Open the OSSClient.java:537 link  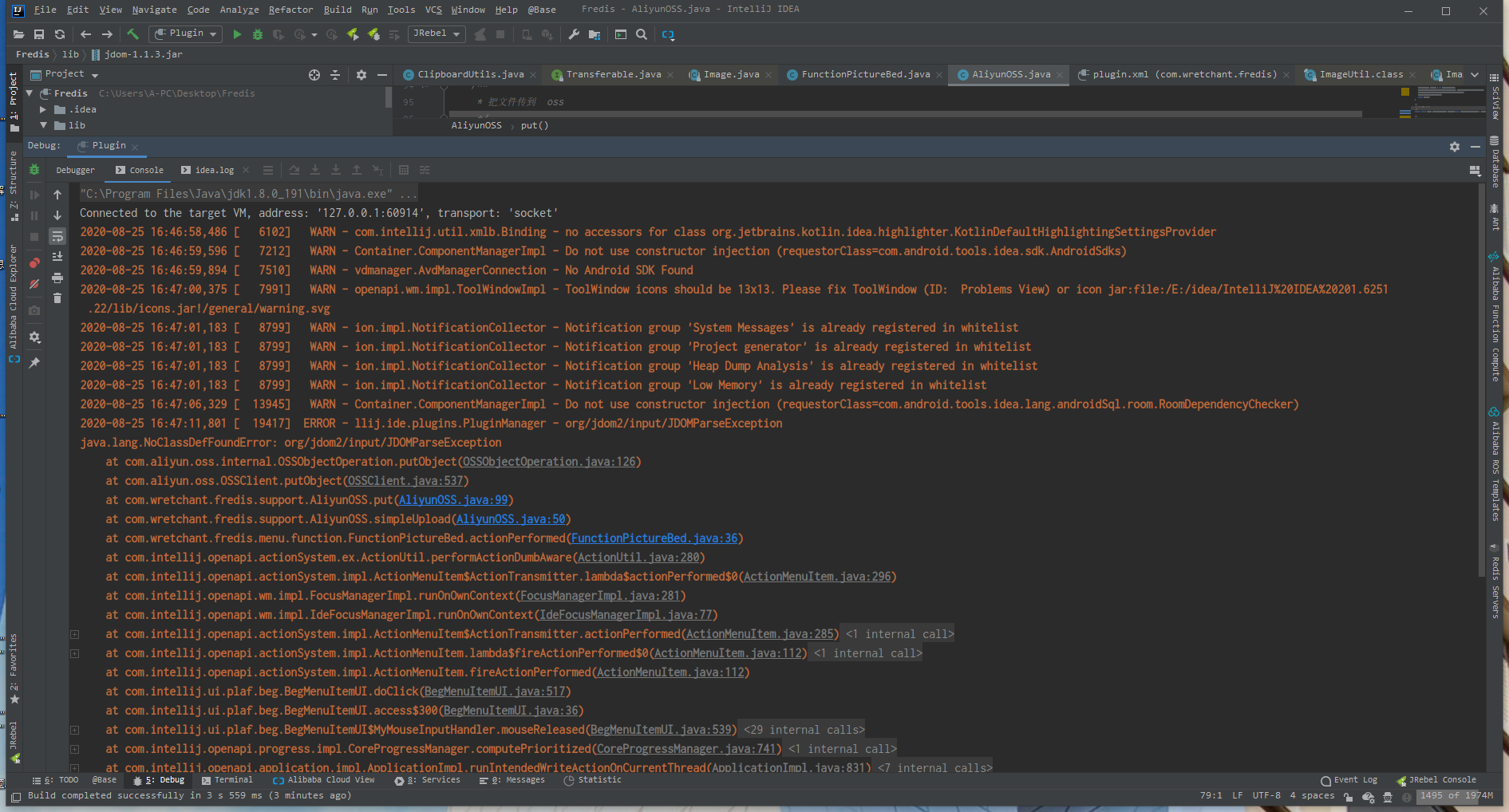click(x=405, y=481)
